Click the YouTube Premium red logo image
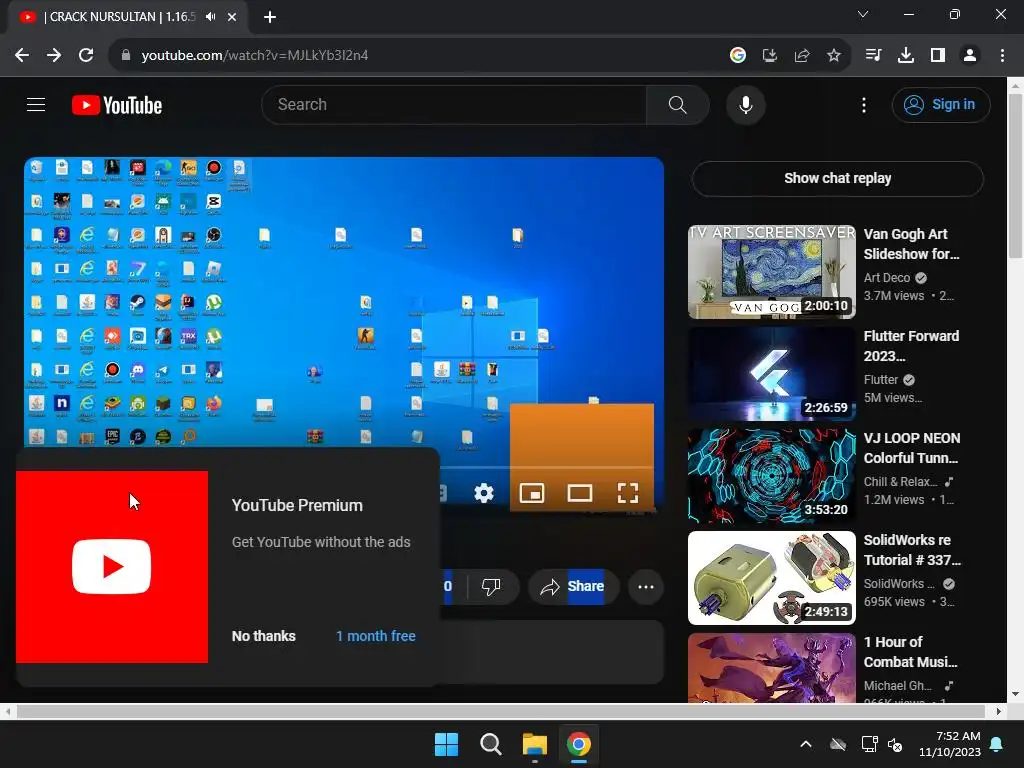The height and width of the screenshot is (768, 1024). pyautogui.click(x=112, y=566)
